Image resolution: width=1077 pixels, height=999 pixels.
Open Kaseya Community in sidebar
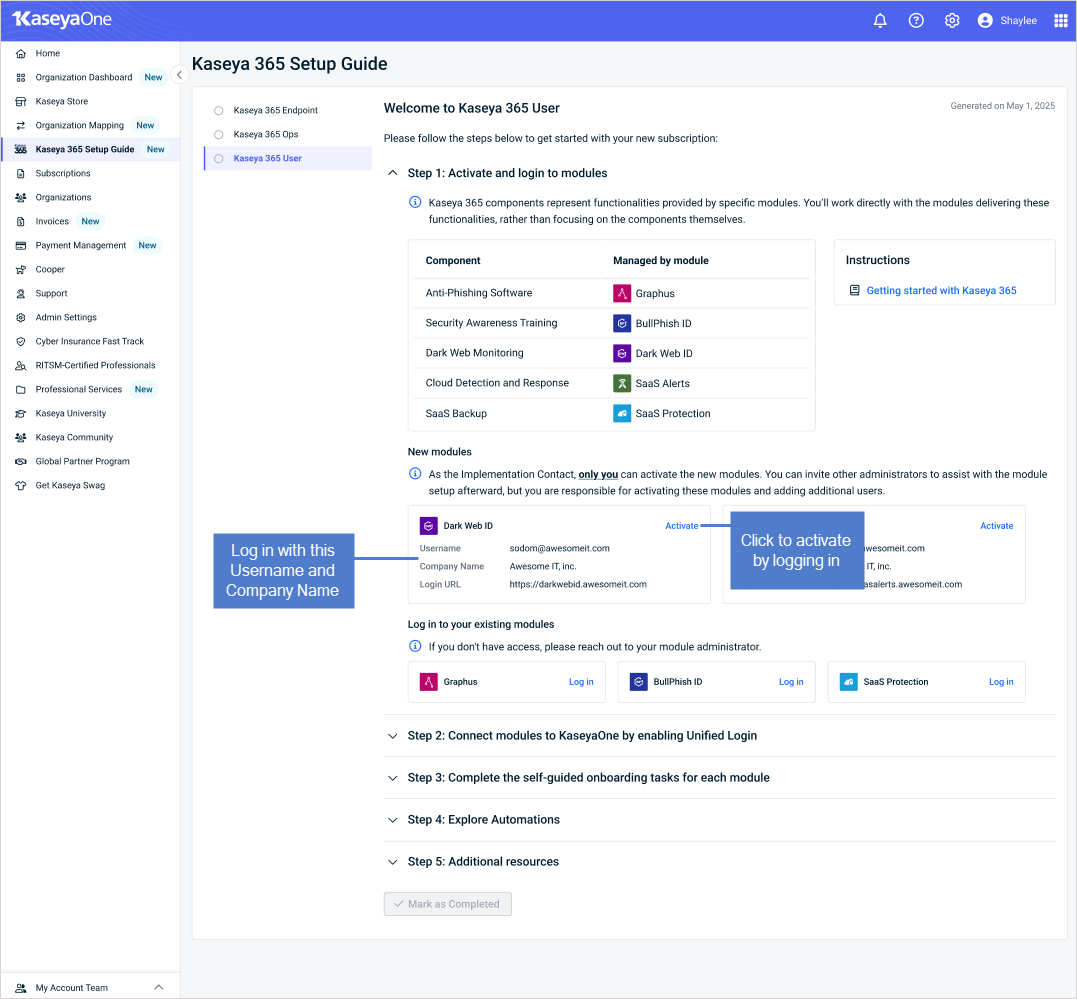coord(90,438)
